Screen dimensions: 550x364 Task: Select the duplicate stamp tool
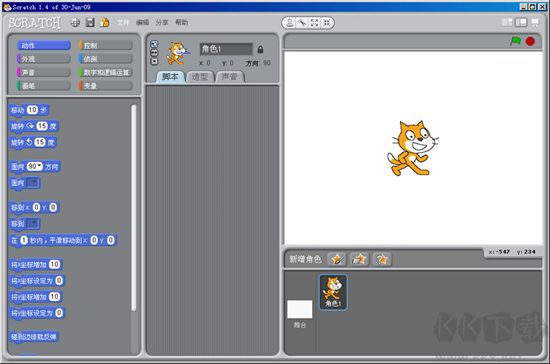coord(290,23)
